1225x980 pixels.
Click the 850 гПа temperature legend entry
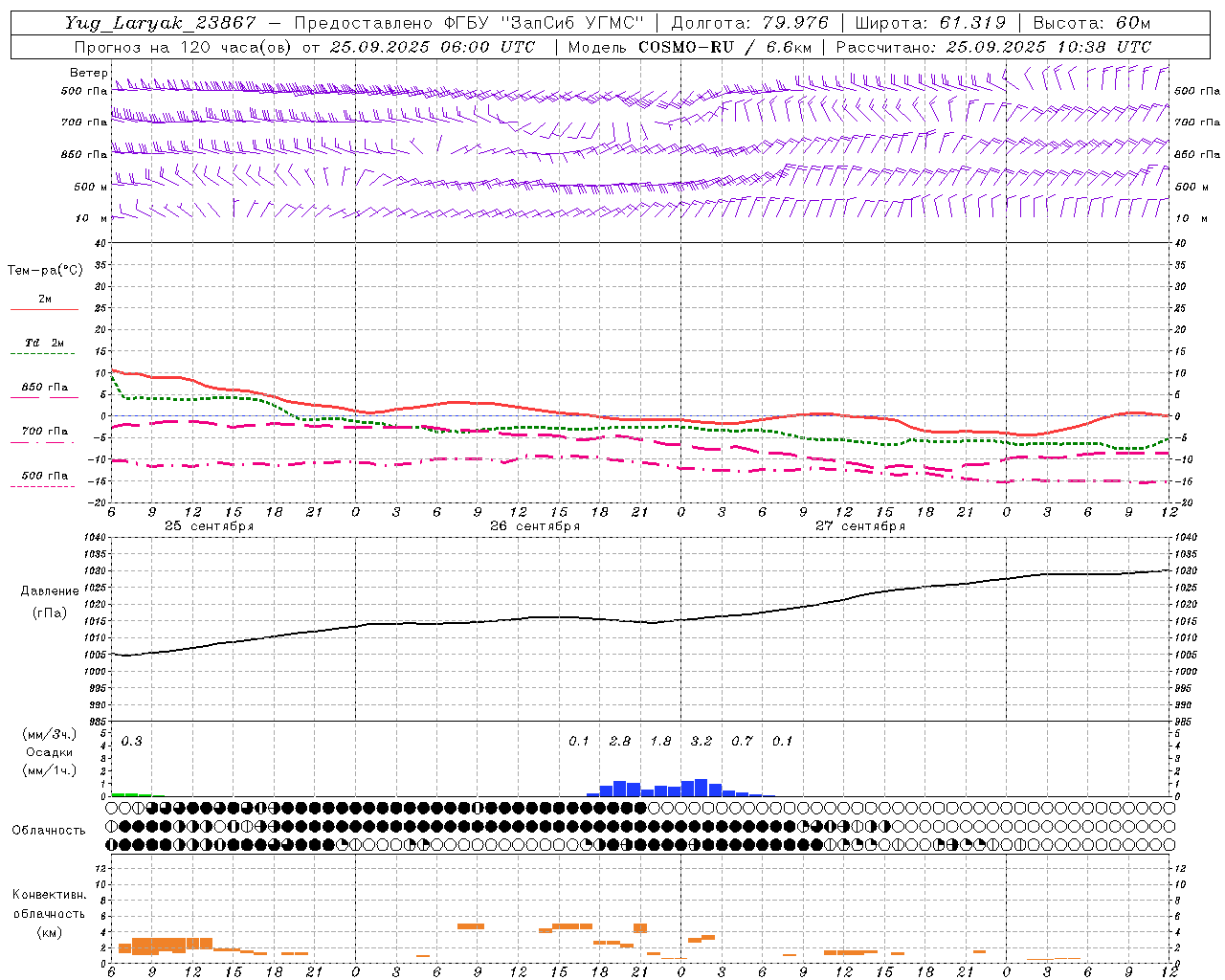[x=45, y=388]
